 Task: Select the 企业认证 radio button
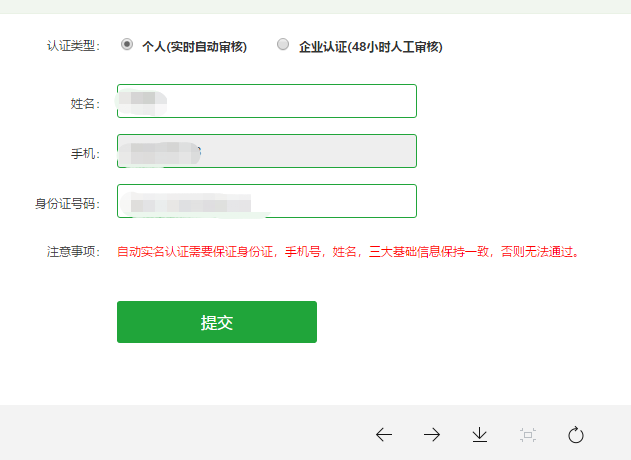coord(283,44)
